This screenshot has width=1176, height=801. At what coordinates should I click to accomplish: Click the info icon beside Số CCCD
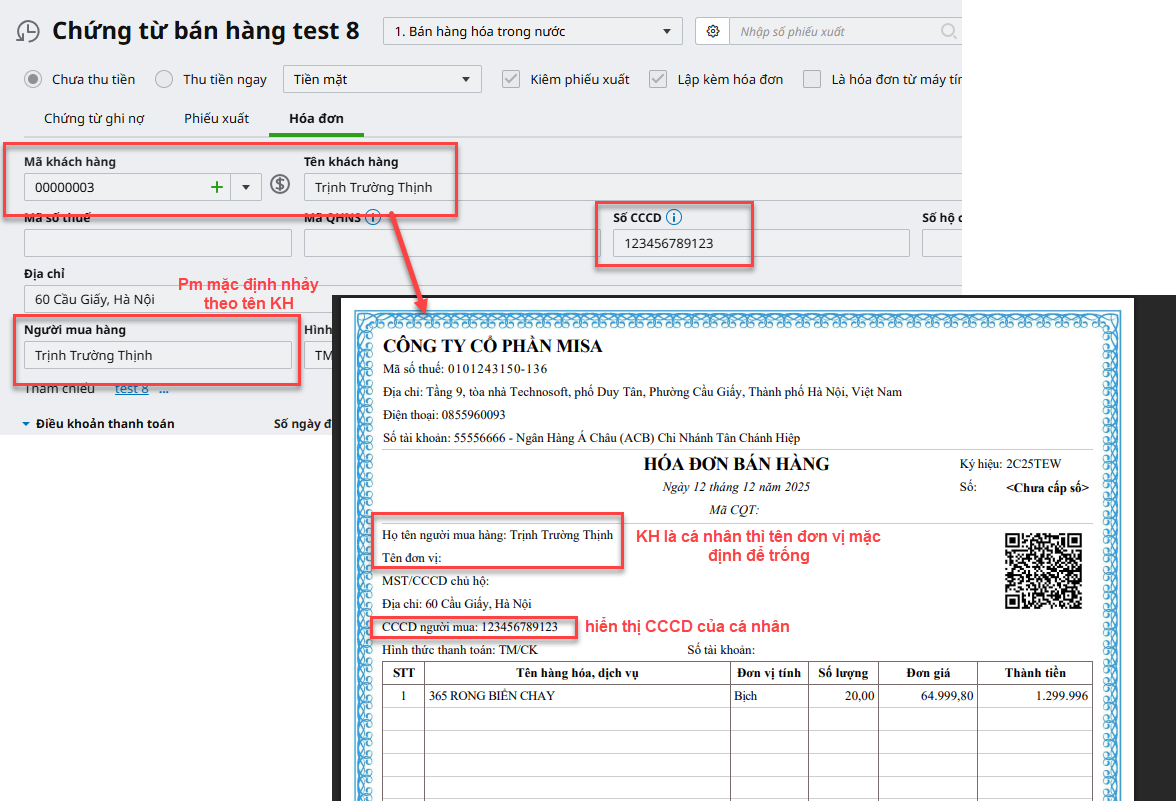[x=674, y=217]
